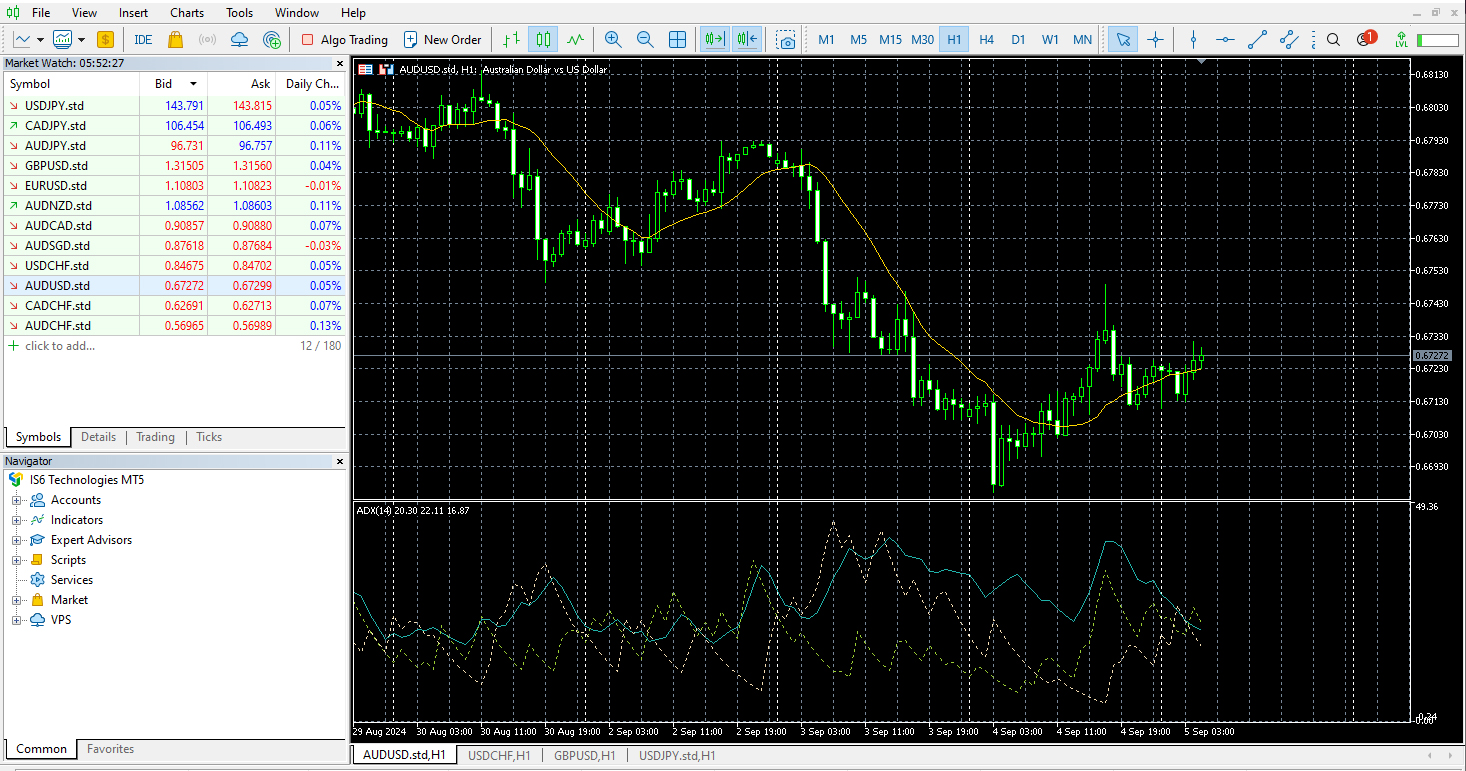The height and width of the screenshot is (771, 1466).
Task: Select the arrow cursor tool
Action: [1123, 40]
